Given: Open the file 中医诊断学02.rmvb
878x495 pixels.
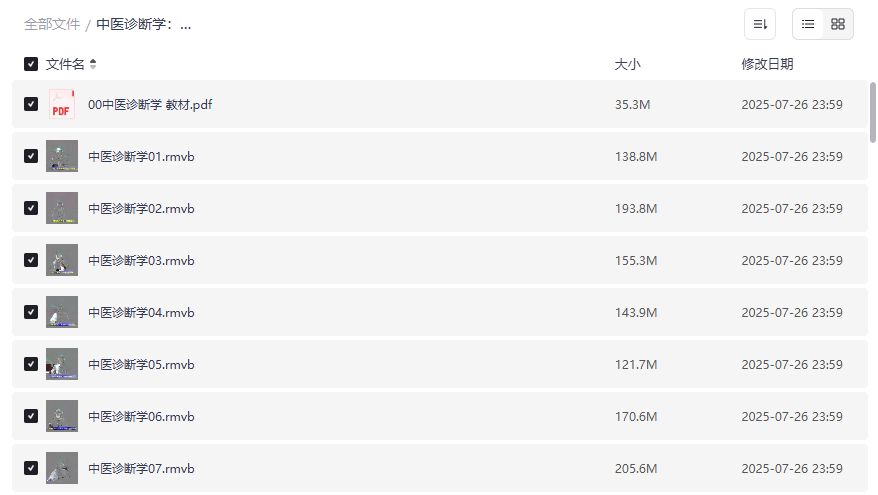Looking at the screenshot, I should tap(141, 208).
